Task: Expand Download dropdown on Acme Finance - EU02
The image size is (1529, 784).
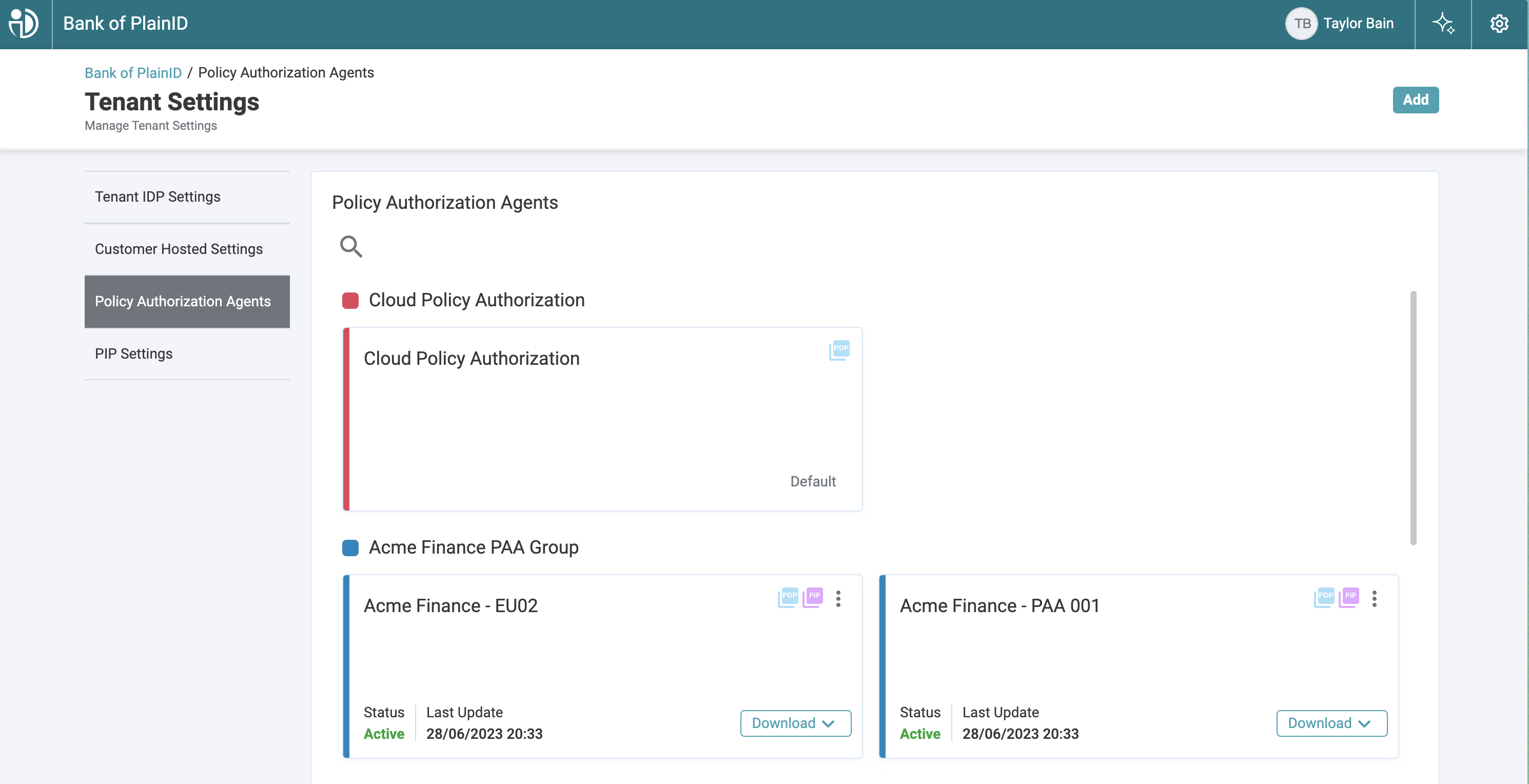Action: click(795, 723)
